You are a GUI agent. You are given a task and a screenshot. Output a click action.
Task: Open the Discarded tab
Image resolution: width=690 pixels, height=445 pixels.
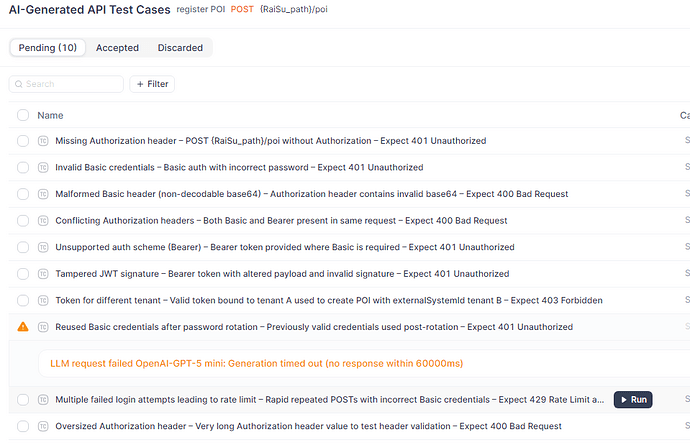pos(180,48)
